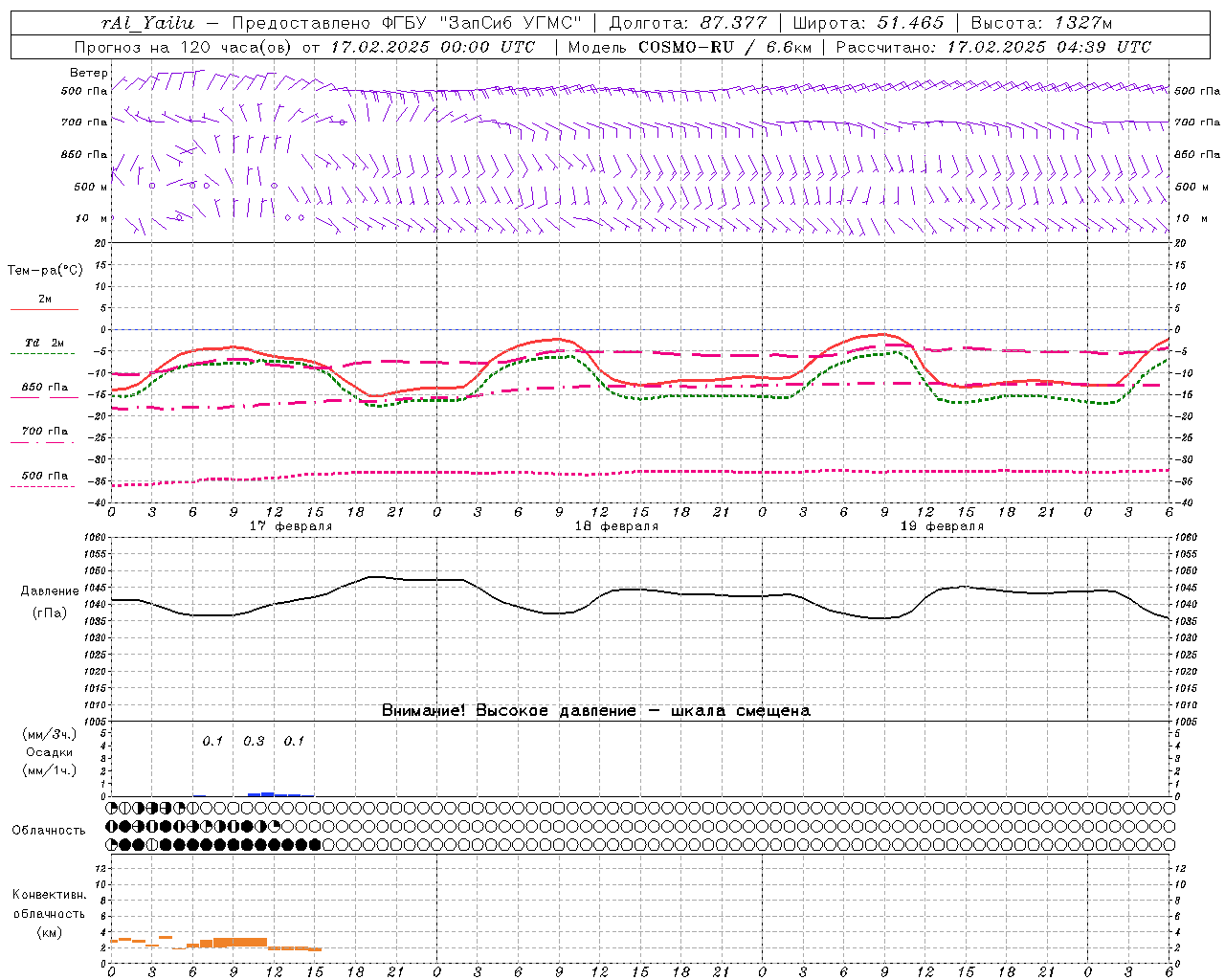This screenshot has width=1225, height=980.
Task: Click the Давление panel label
Action: (50, 591)
